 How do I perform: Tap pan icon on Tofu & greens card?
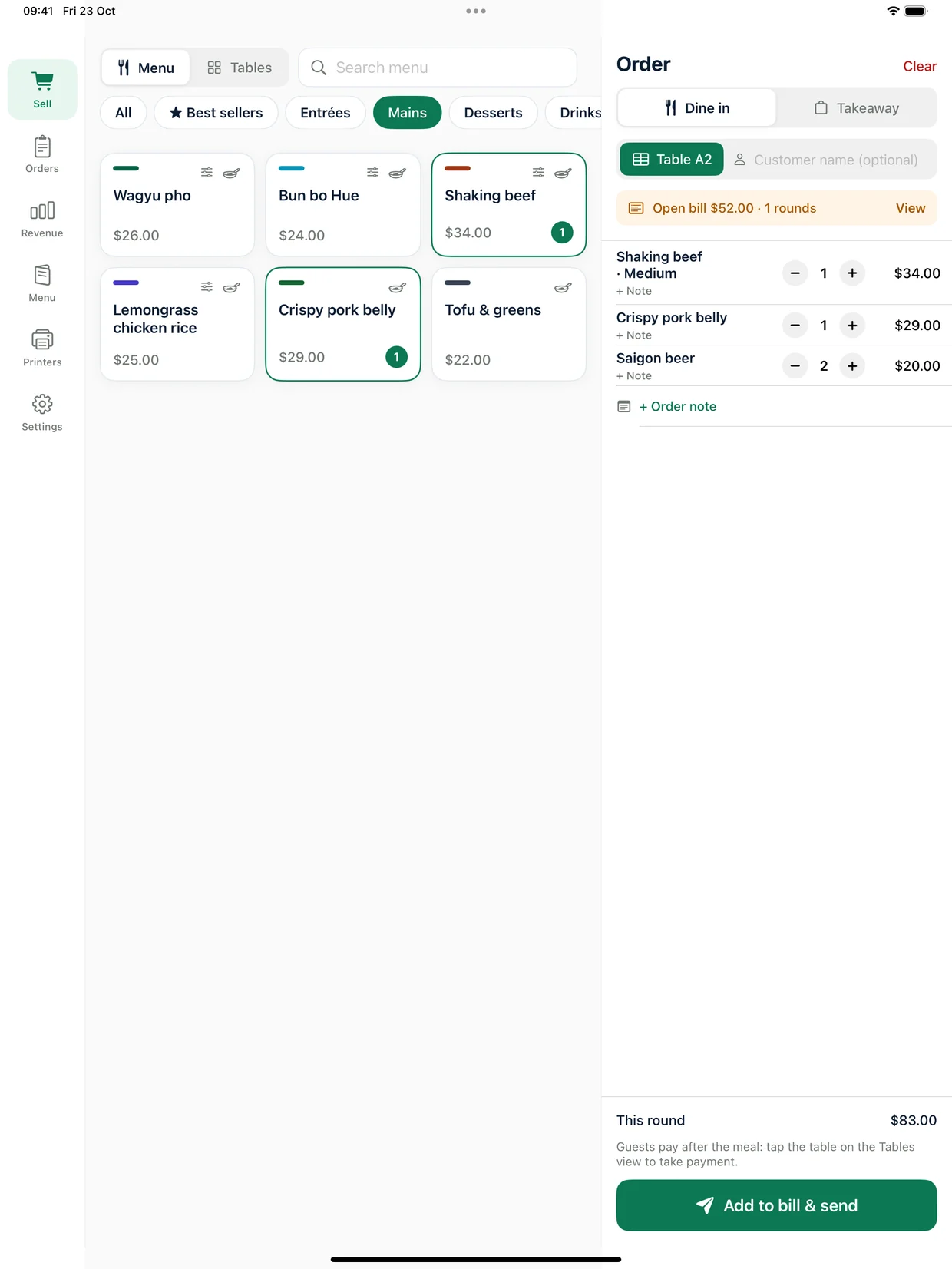pos(563,287)
